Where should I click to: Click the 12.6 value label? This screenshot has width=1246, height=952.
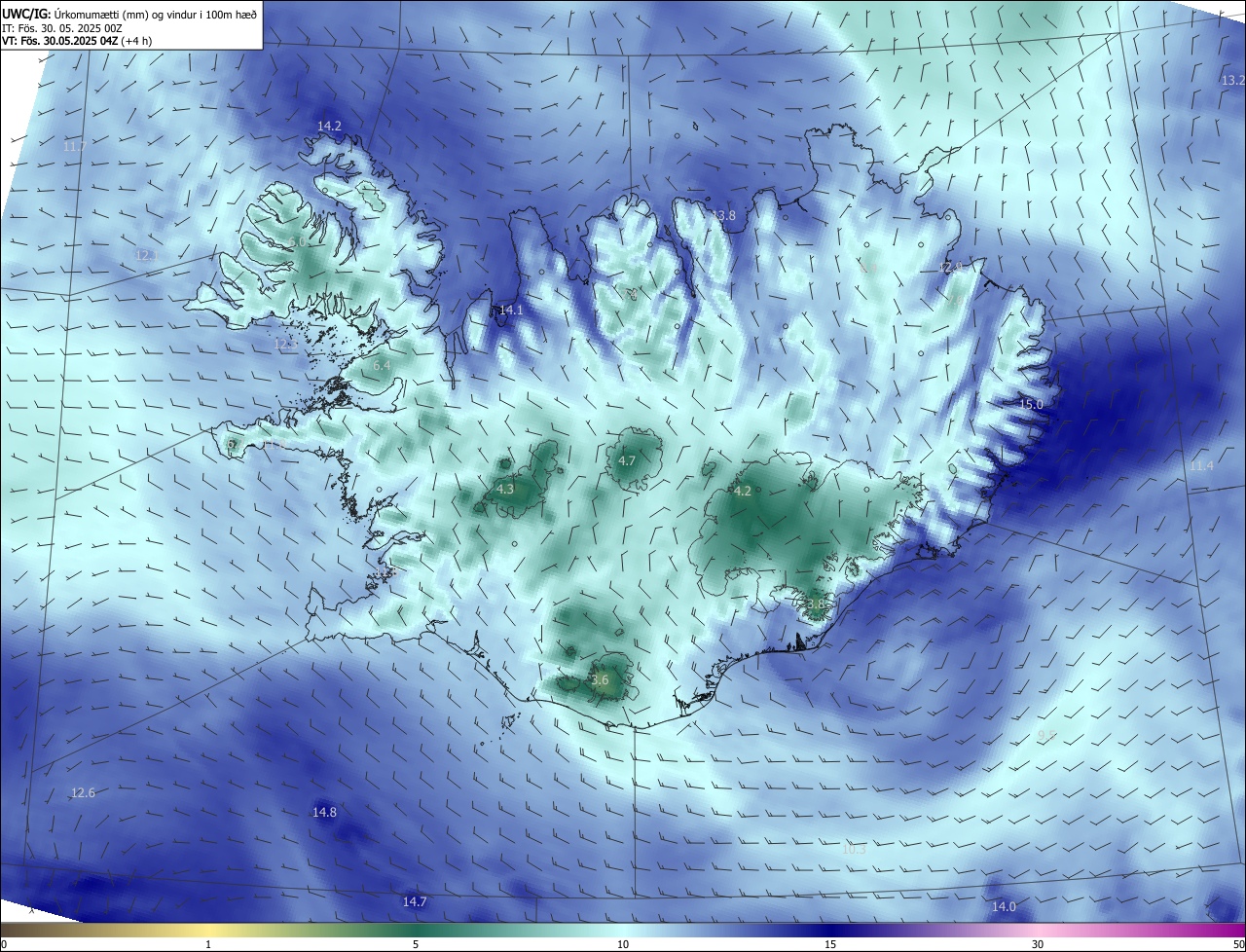click(84, 793)
